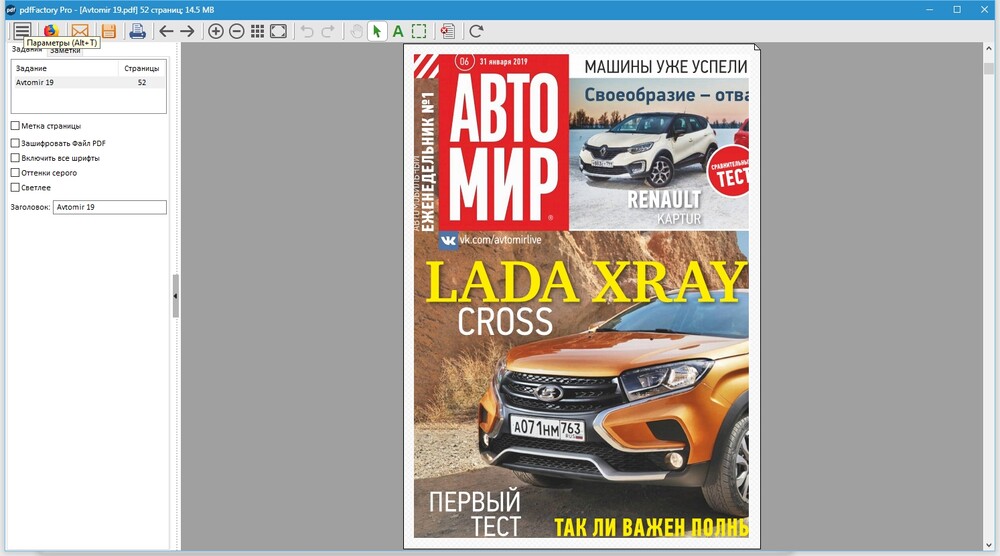Zoom out with the minus icon
Viewport: 1000px width, 556px height.
[237, 31]
